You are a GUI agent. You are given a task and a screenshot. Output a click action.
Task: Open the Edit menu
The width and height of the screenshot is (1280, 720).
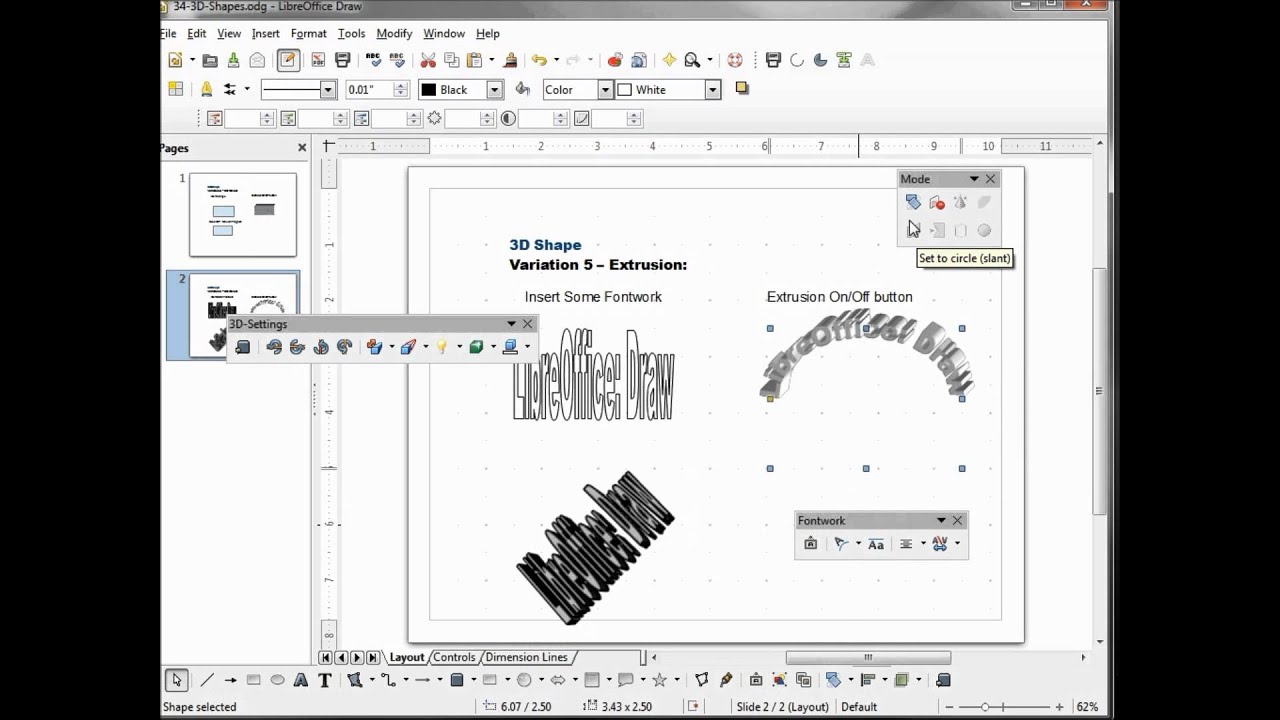[x=196, y=33]
